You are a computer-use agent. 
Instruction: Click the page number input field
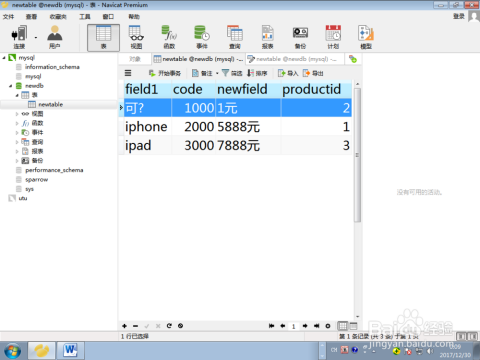click(x=294, y=326)
